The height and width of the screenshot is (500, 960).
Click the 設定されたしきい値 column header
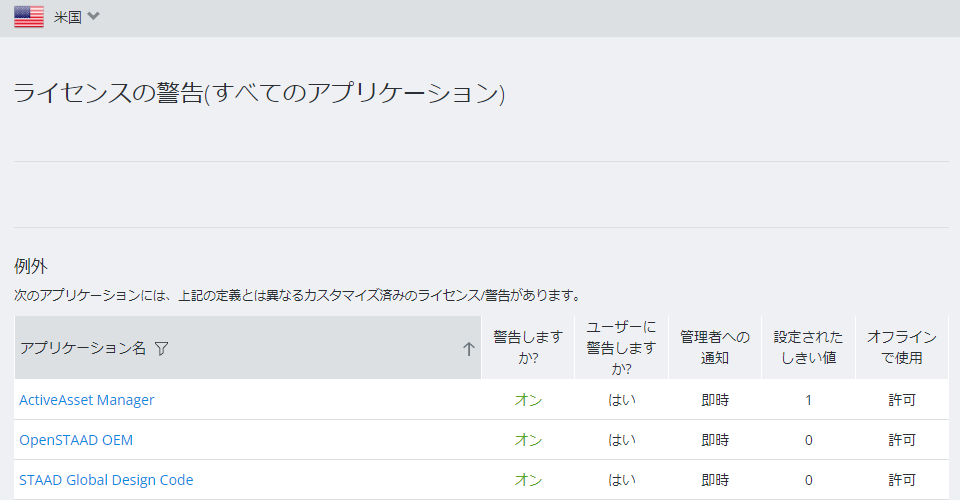point(808,348)
